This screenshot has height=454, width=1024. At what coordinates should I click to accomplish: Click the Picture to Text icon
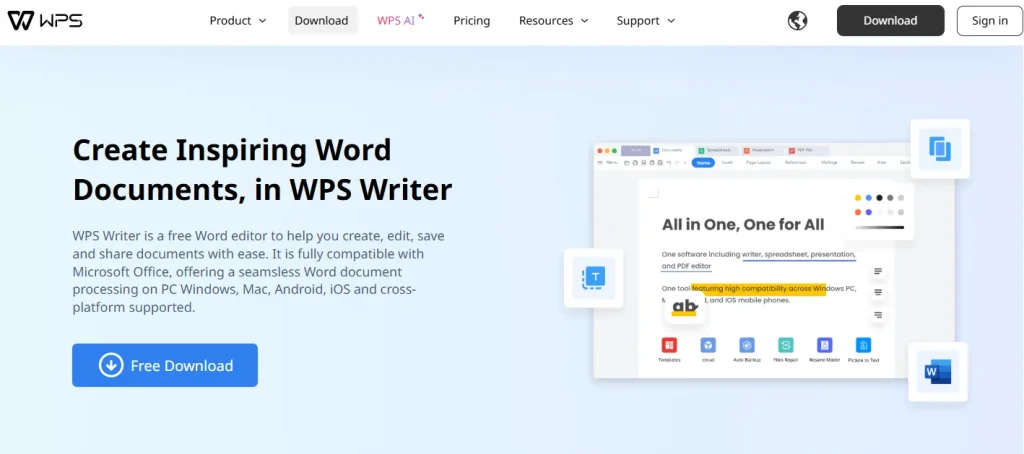point(862,345)
